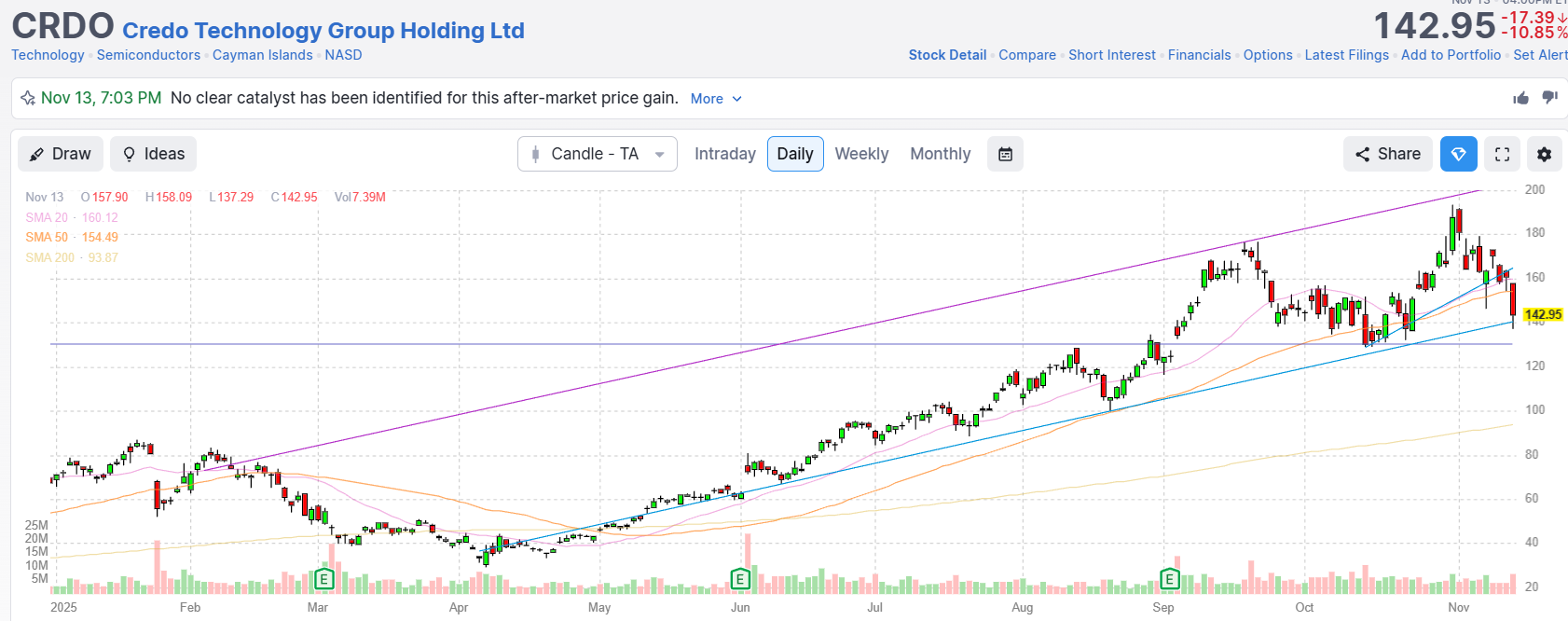This screenshot has width=1568, height=621.
Task: Open the Latest Filings link
Action: pos(1347,55)
